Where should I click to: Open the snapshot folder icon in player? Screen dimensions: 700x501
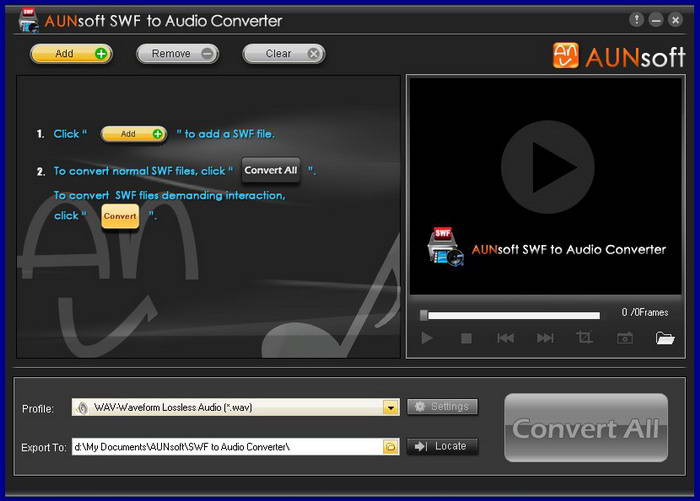pos(665,338)
